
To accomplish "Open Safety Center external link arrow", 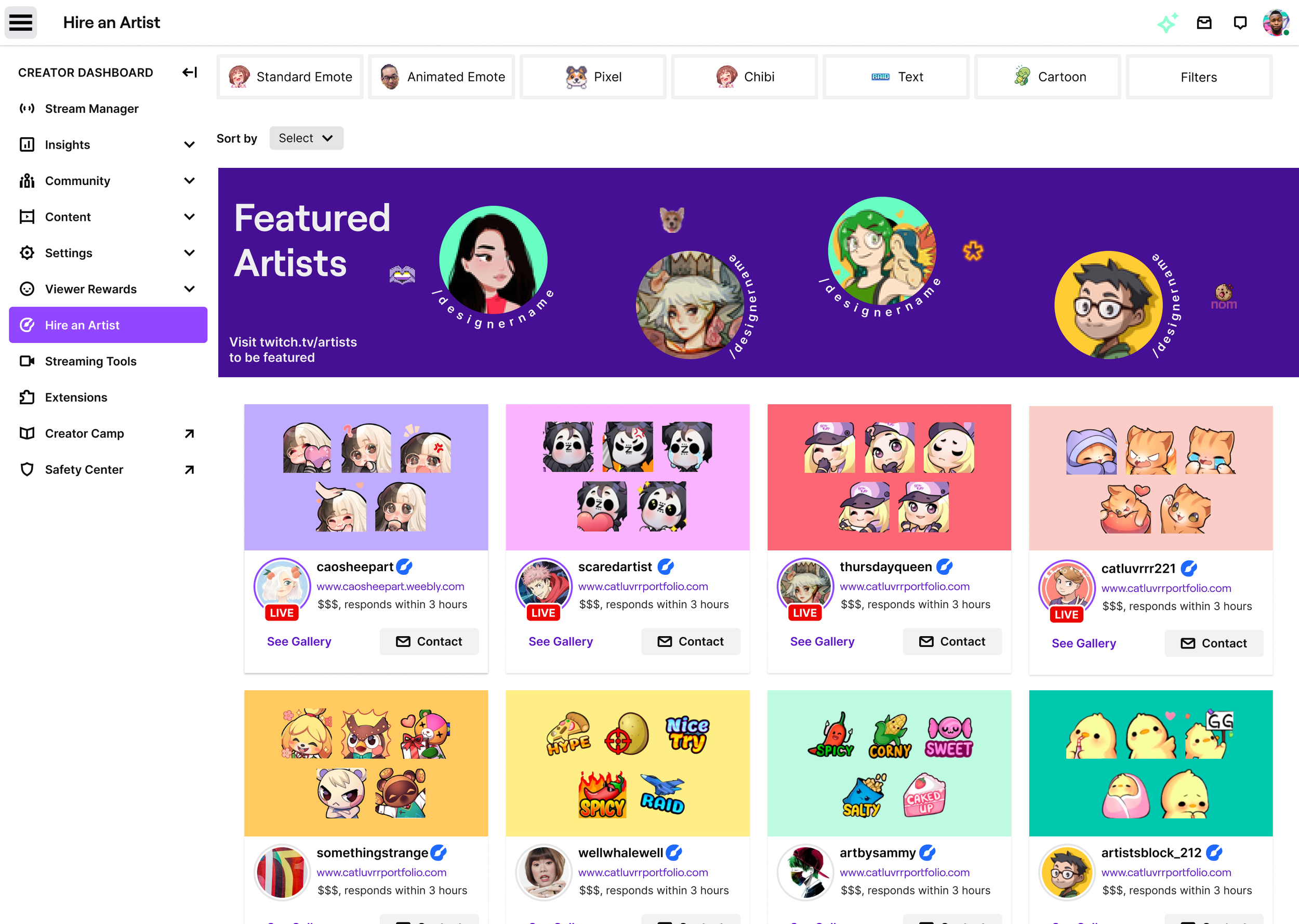I will pyautogui.click(x=189, y=470).
